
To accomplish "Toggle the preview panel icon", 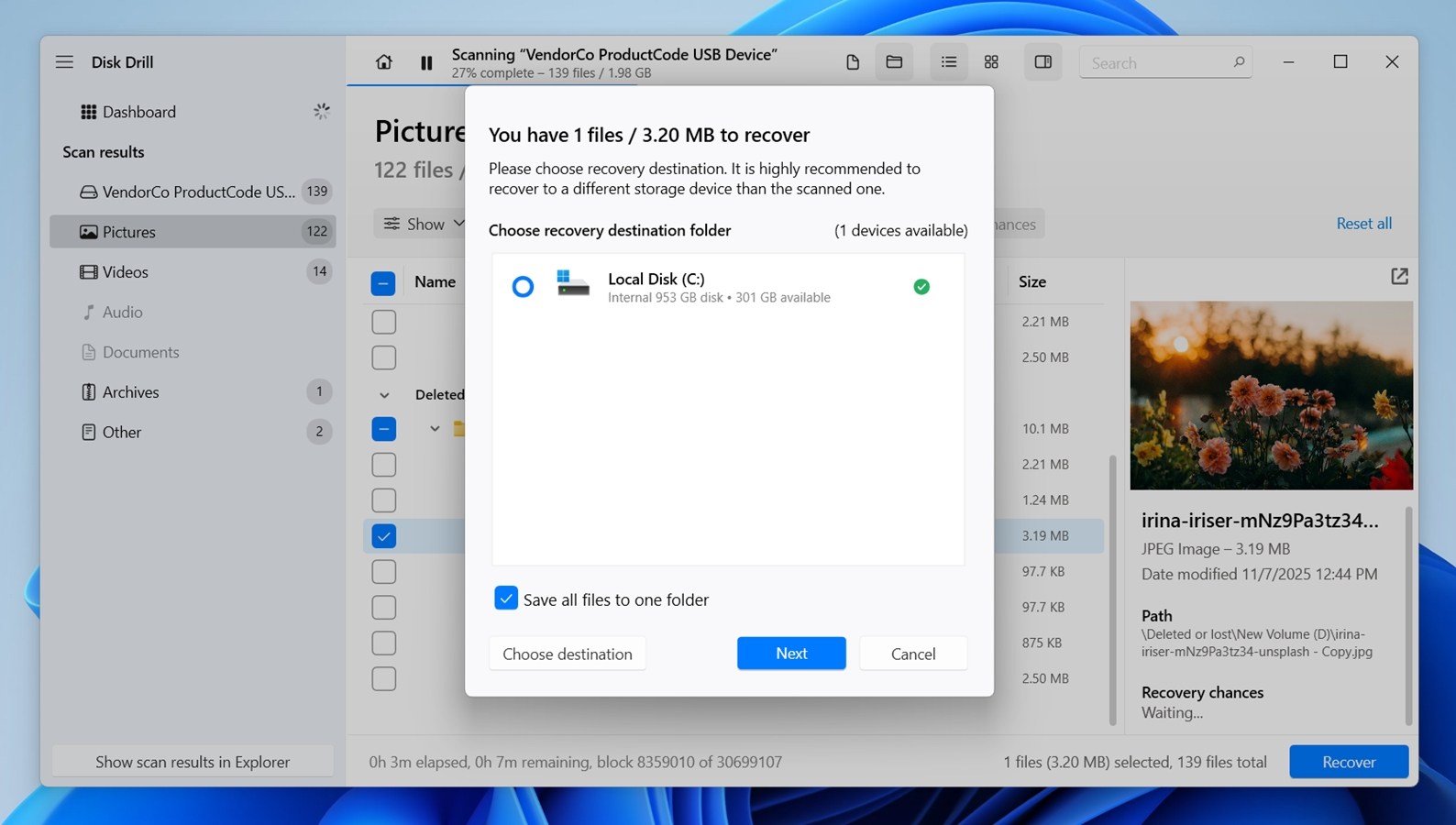I will [x=1042, y=62].
